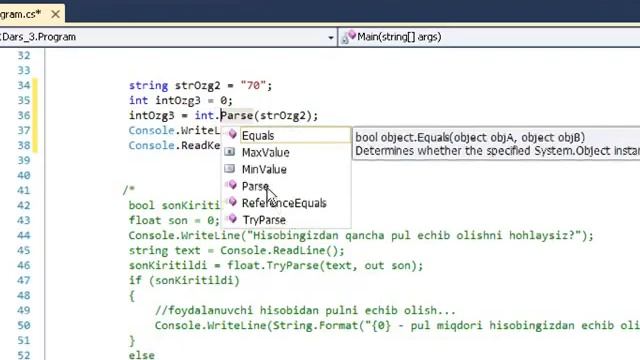Click the opening brace on line 48
Viewport: 640px width, 360px height.
click(132, 296)
